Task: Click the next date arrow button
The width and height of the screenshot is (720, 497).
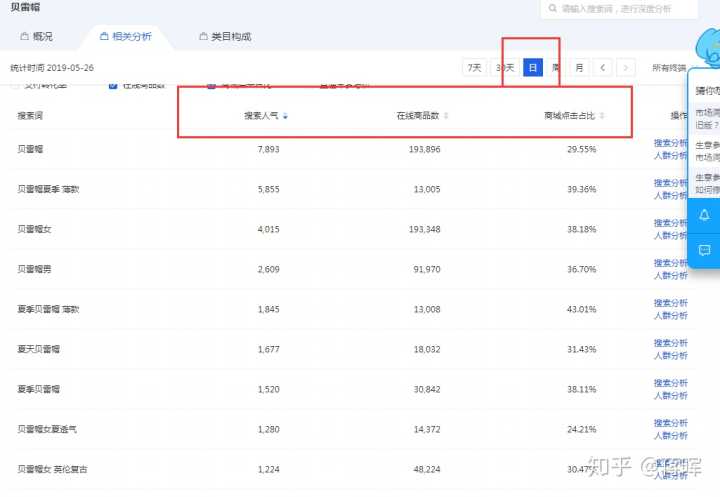Action: point(626,67)
